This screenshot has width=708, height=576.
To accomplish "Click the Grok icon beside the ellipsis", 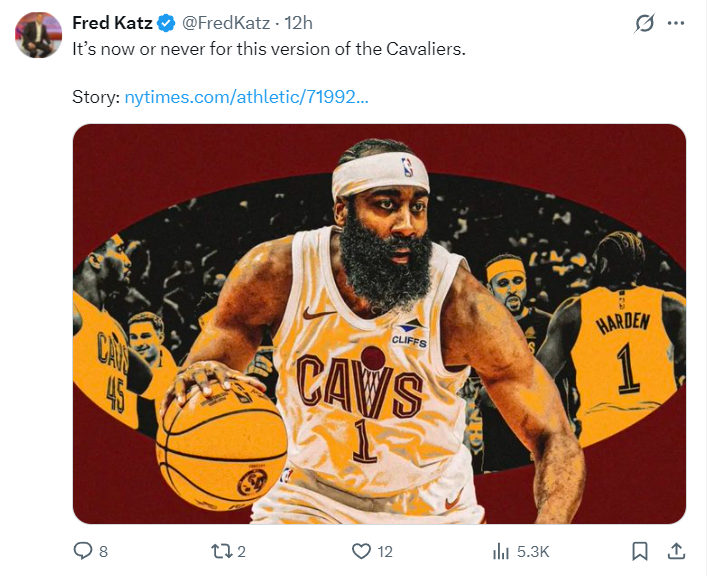I will pos(645,23).
